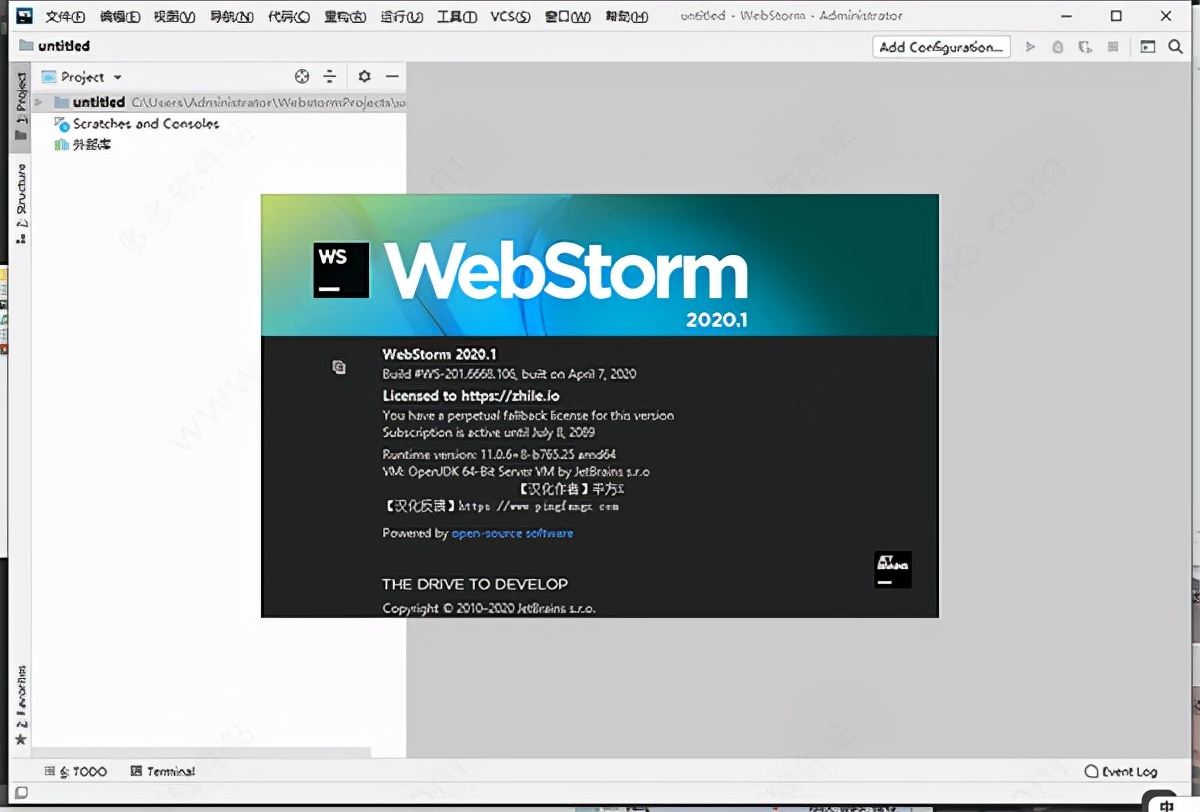The image size is (1200, 812).
Task: Open the VCS(S) menu
Action: click(x=510, y=17)
